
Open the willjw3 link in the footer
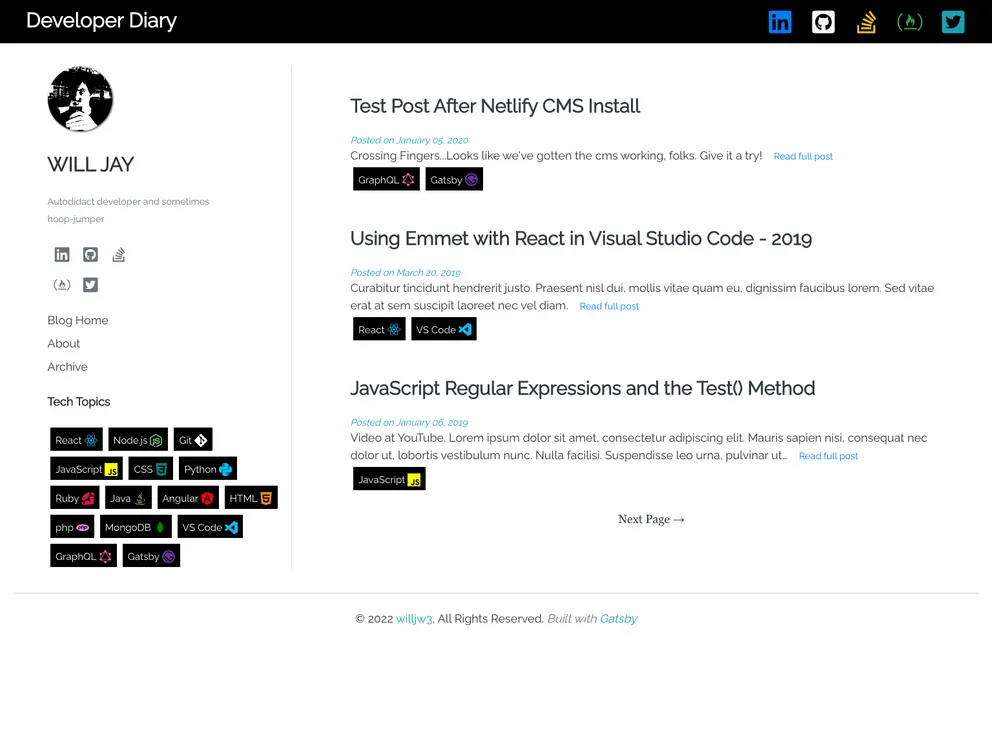tap(414, 618)
